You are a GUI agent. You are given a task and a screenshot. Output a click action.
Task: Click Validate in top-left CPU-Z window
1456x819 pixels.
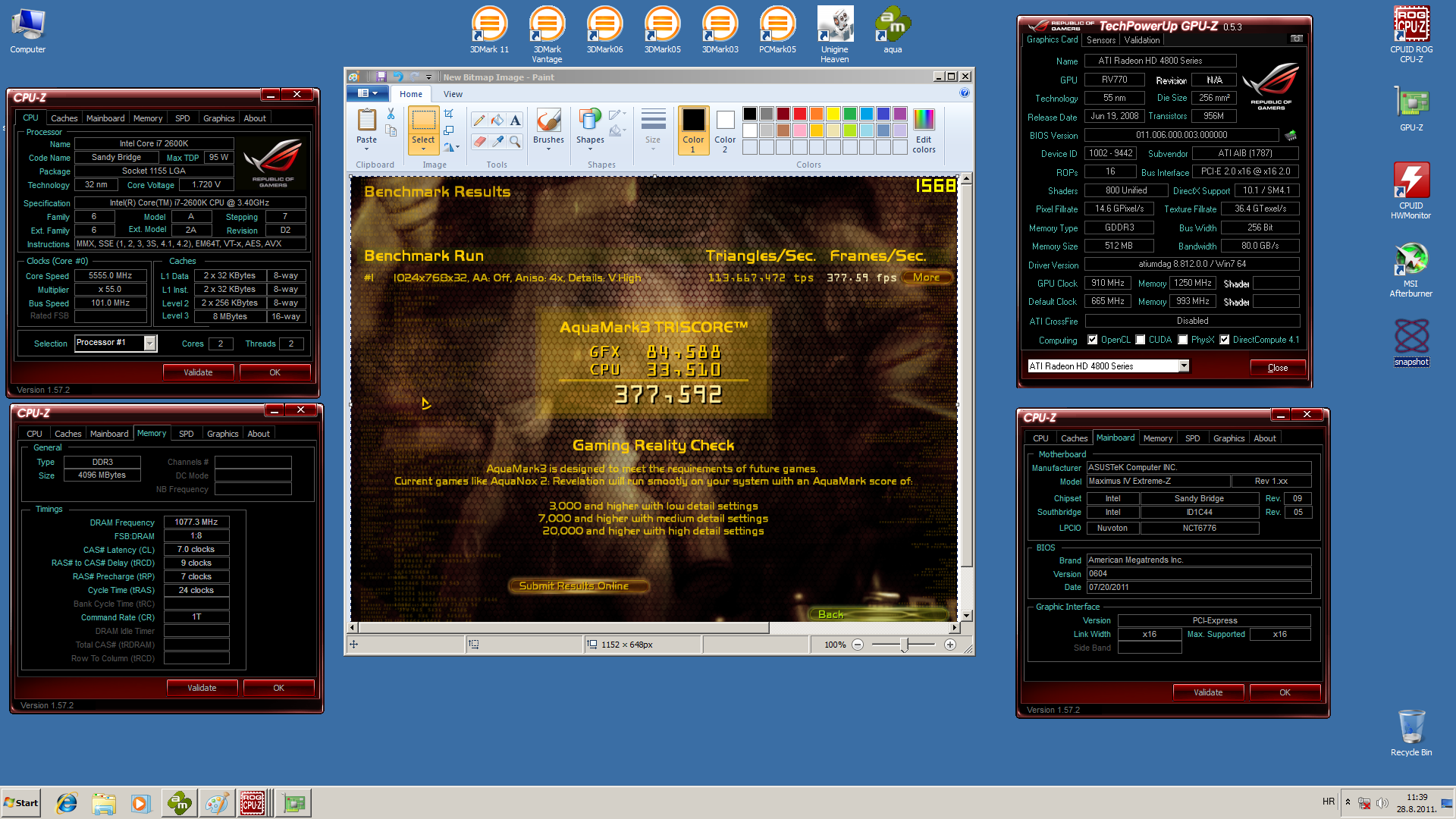coord(198,372)
